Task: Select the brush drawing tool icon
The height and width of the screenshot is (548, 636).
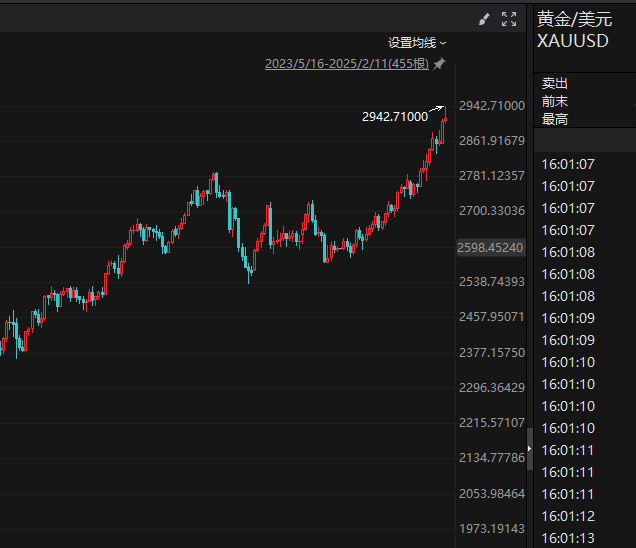Action: pos(484,19)
